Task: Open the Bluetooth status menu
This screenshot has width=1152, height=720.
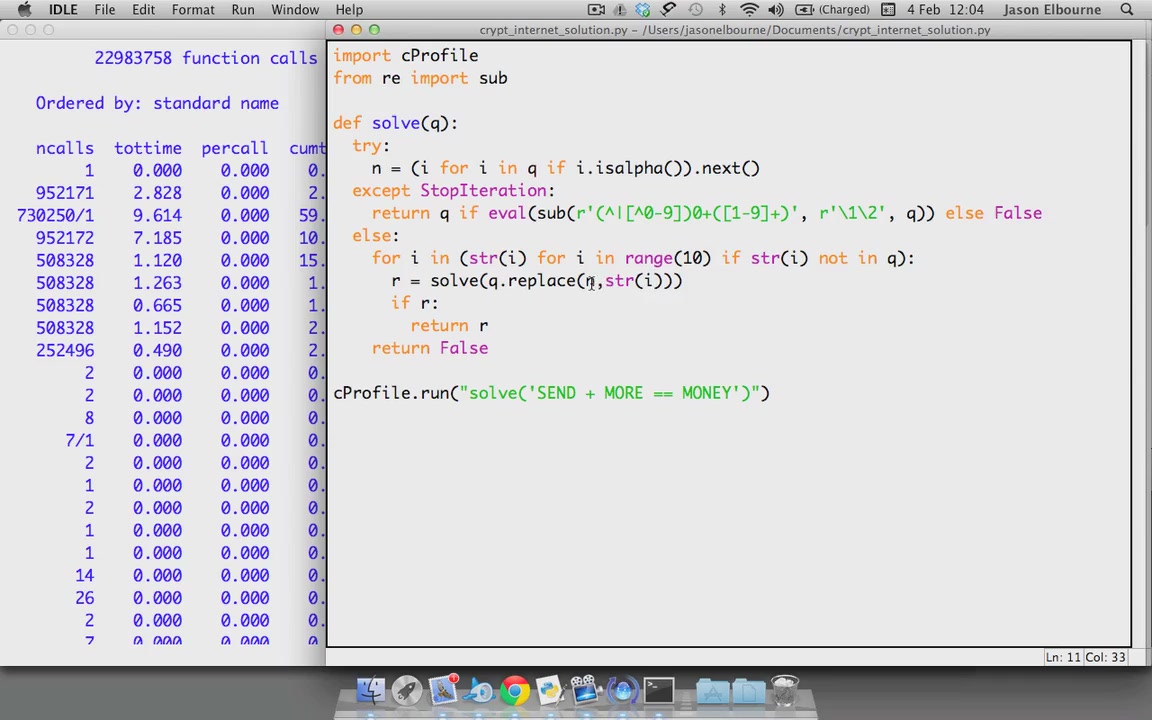Action: 722,10
